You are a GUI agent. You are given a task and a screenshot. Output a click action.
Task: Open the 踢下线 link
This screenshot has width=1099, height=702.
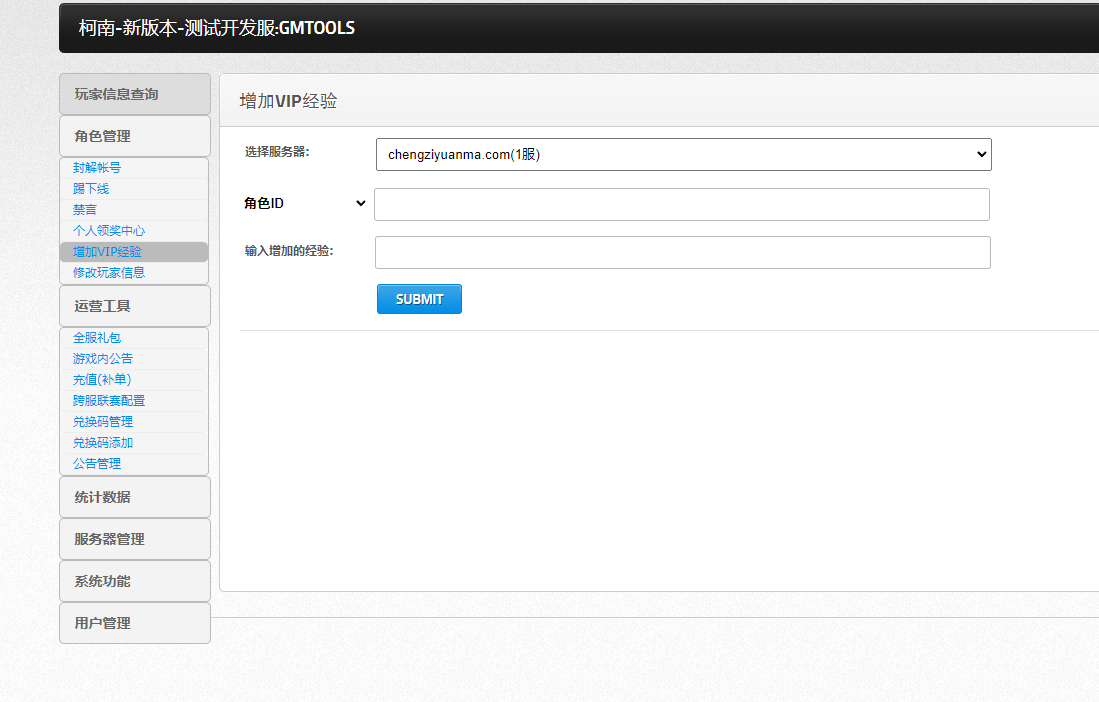pyautogui.click(x=91, y=189)
